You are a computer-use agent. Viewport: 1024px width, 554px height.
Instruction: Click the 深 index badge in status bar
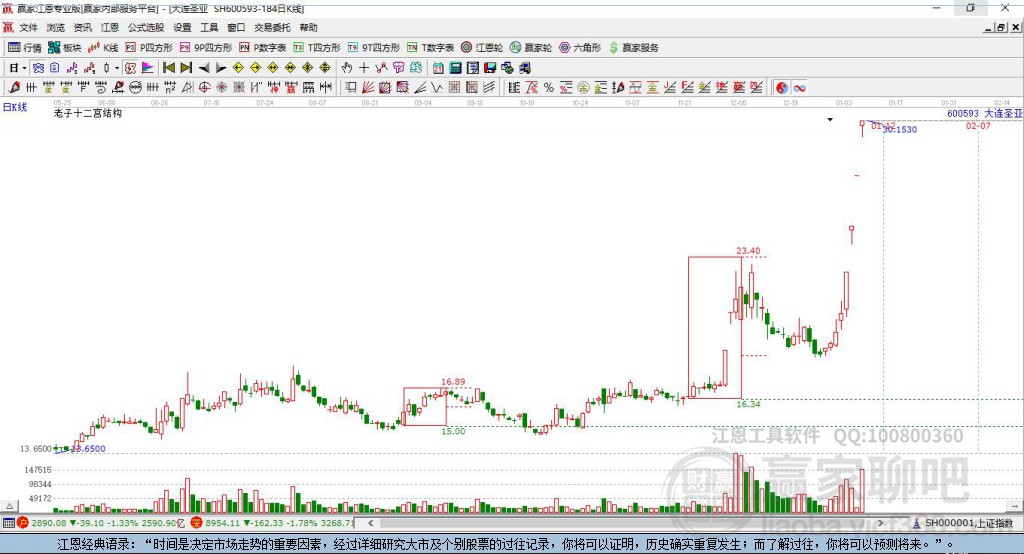(197, 523)
